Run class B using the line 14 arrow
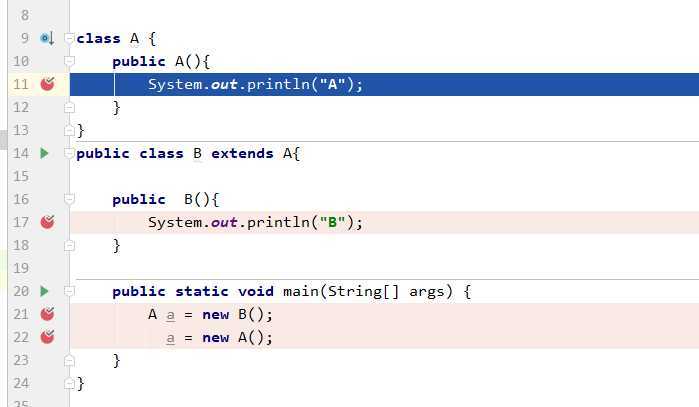 [x=44, y=153]
